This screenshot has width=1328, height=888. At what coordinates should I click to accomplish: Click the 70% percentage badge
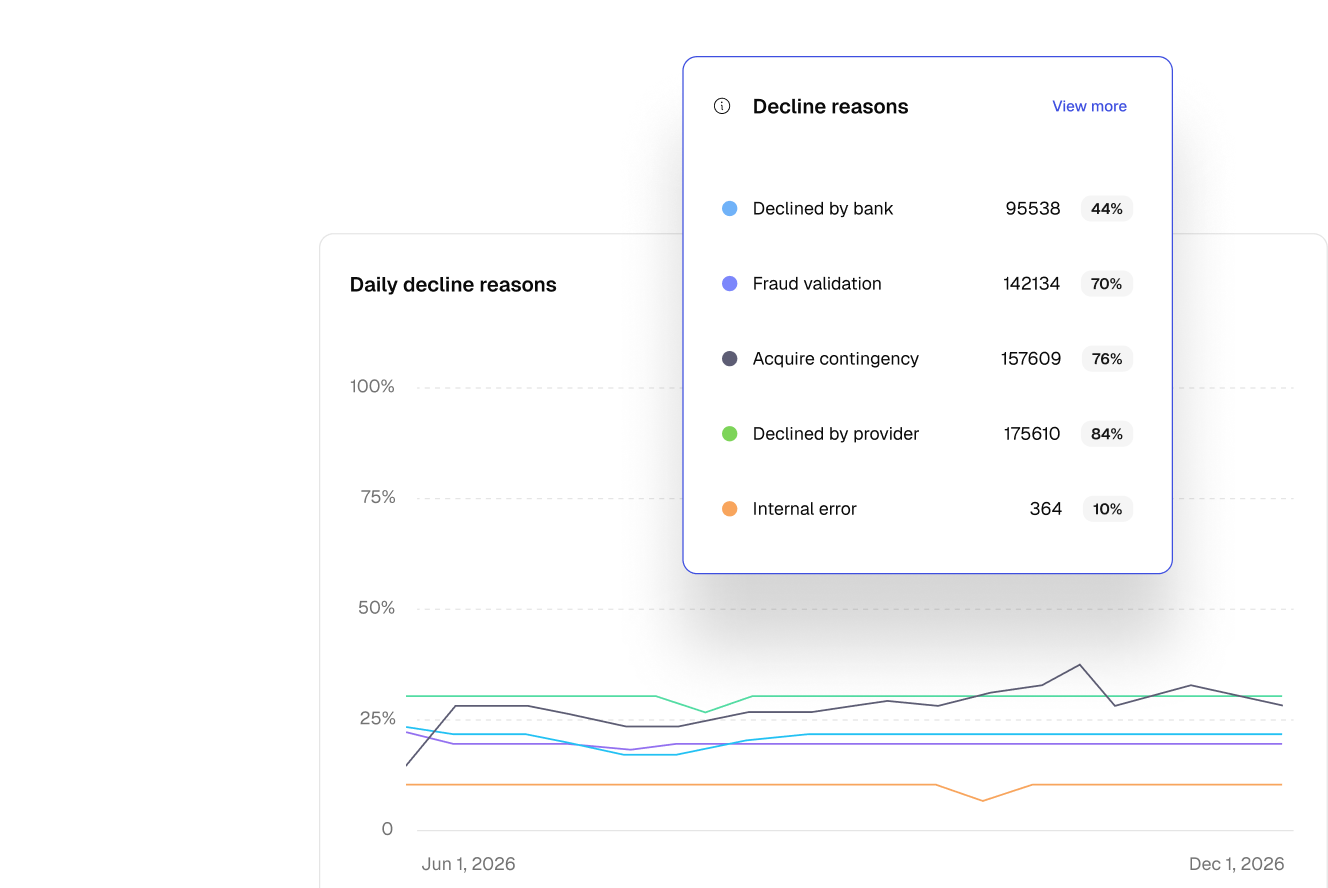click(1107, 284)
